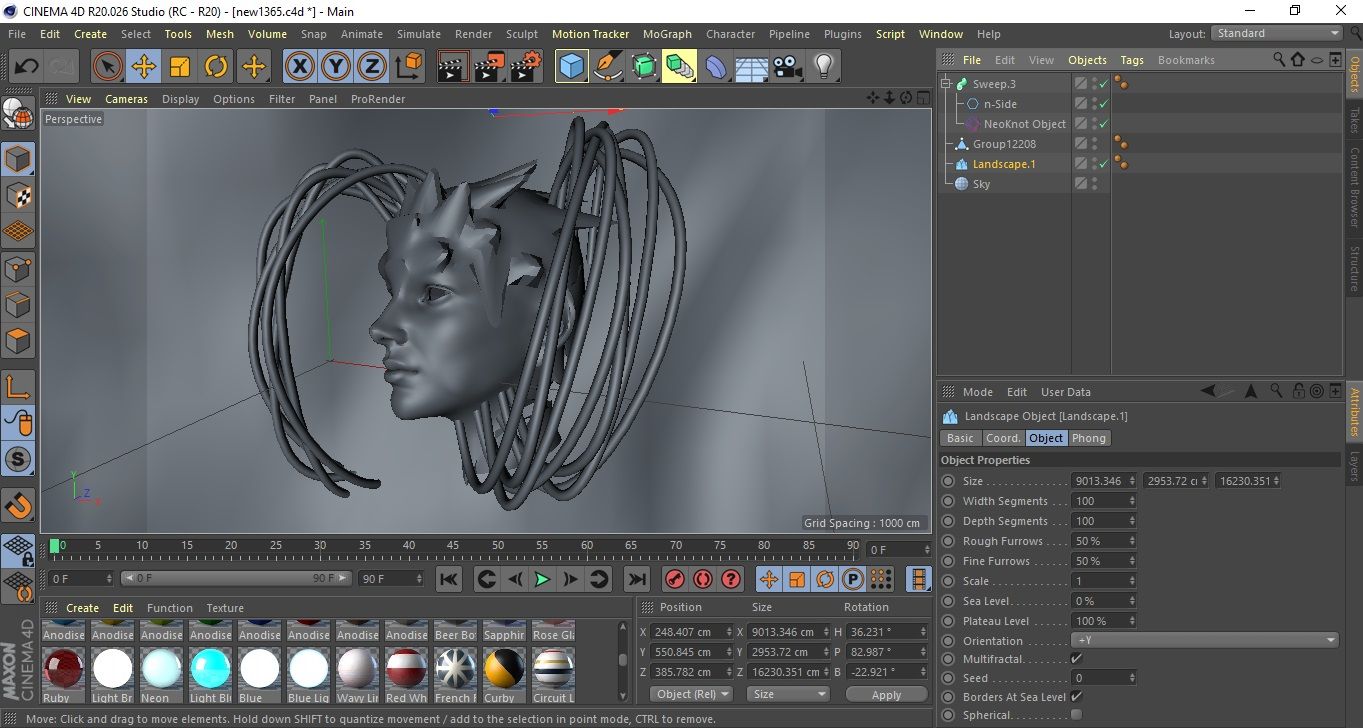The height and width of the screenshot is (728, 1363).
Task: Switch to Coord. tab
Action: 1003,438
